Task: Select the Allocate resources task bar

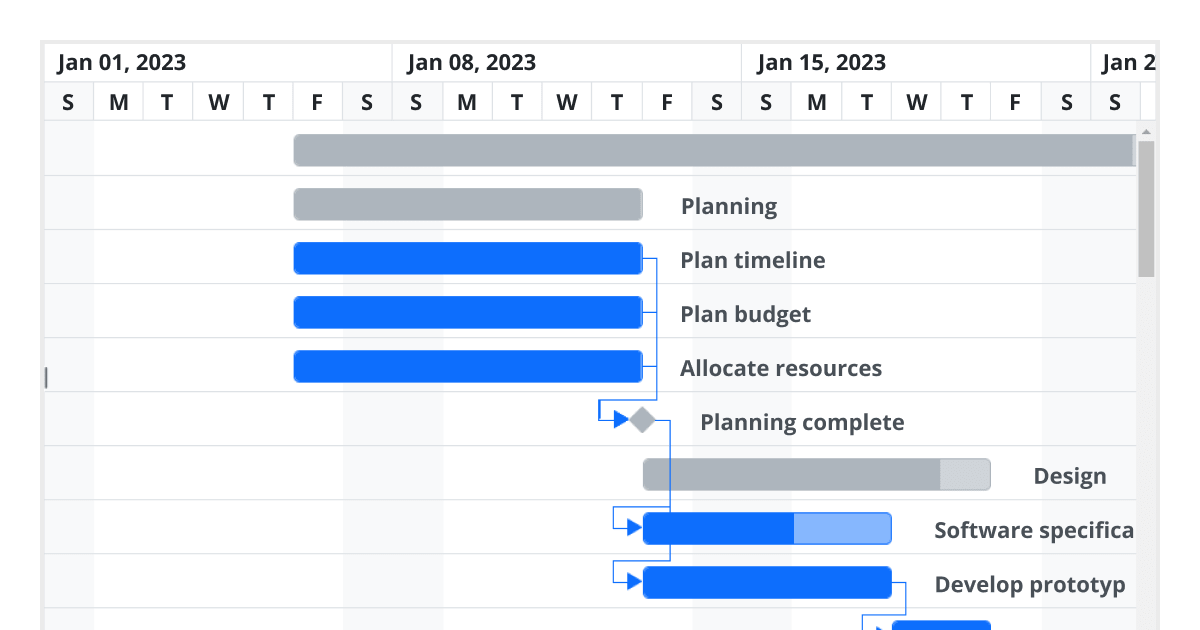Action: (467, 366)
